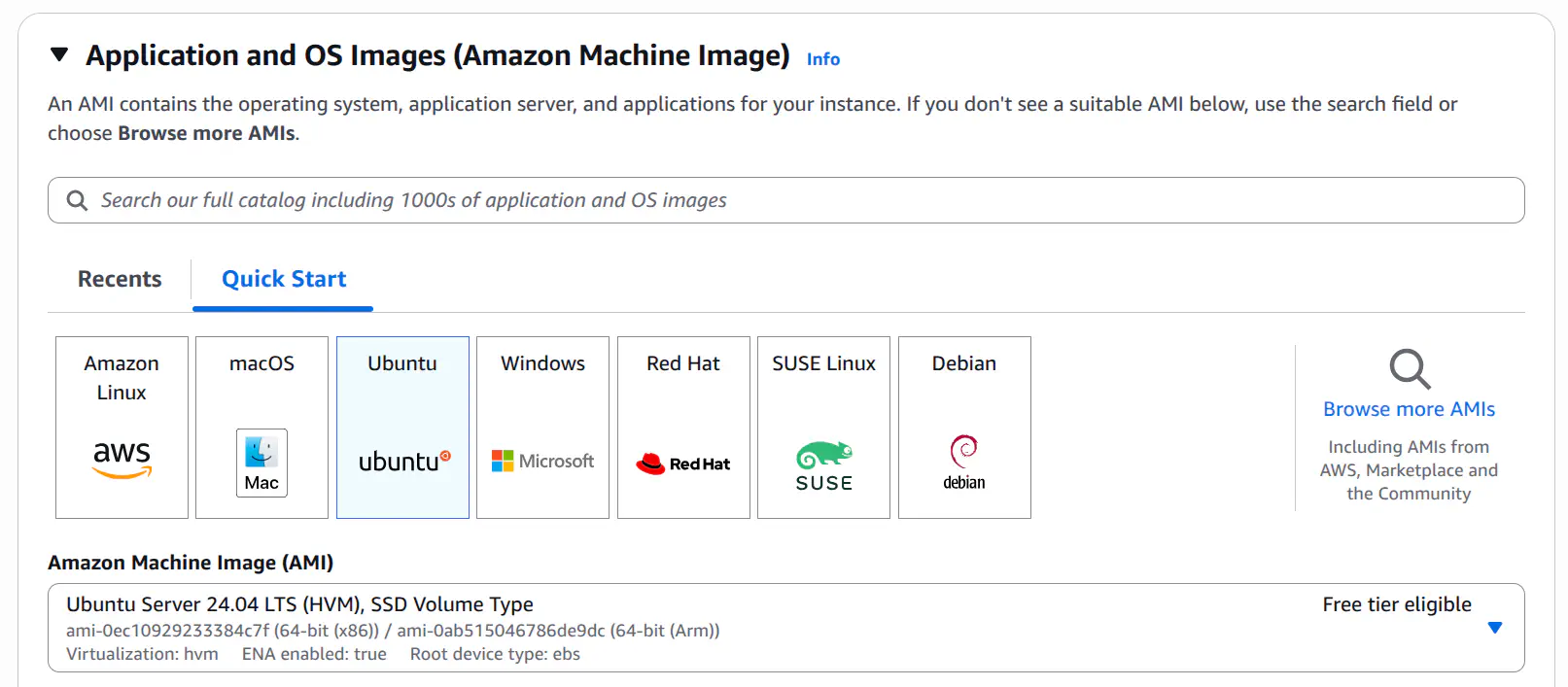Click the ami-0ec10929233384c7f ID text

click(x=168, y=631)
